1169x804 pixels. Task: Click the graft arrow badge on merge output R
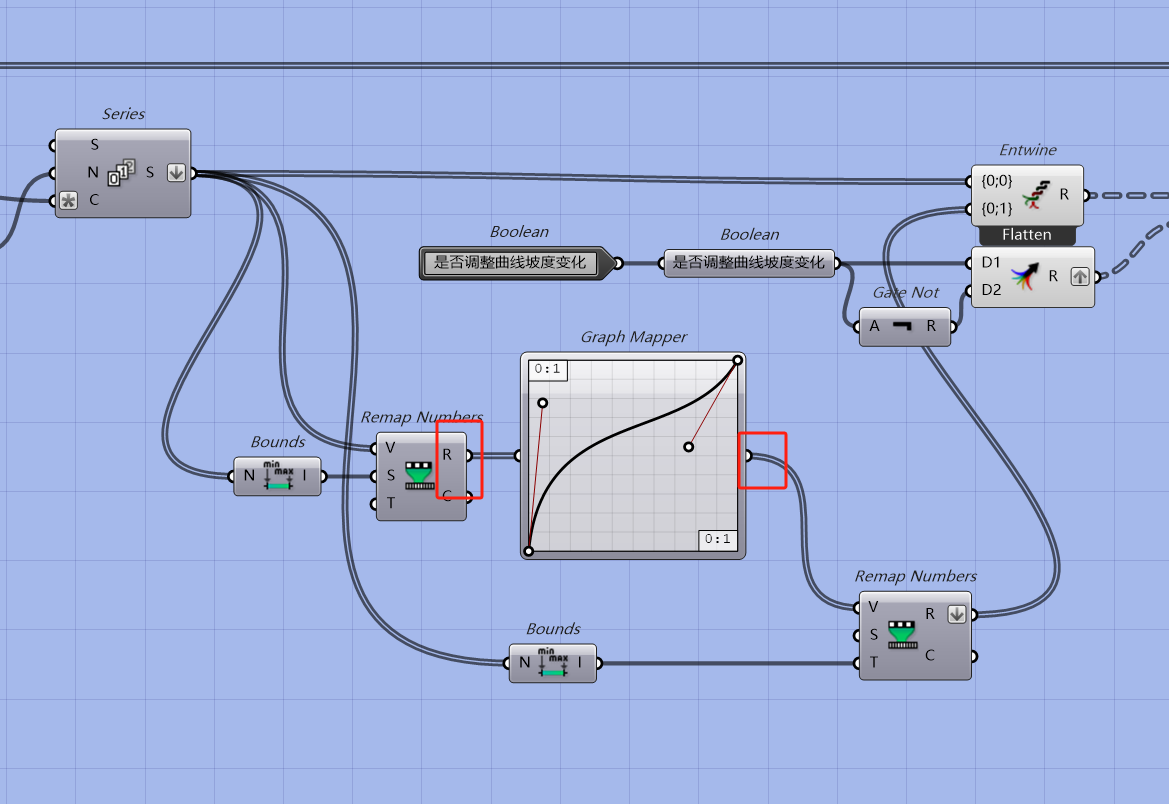(x=1080, y=277)
